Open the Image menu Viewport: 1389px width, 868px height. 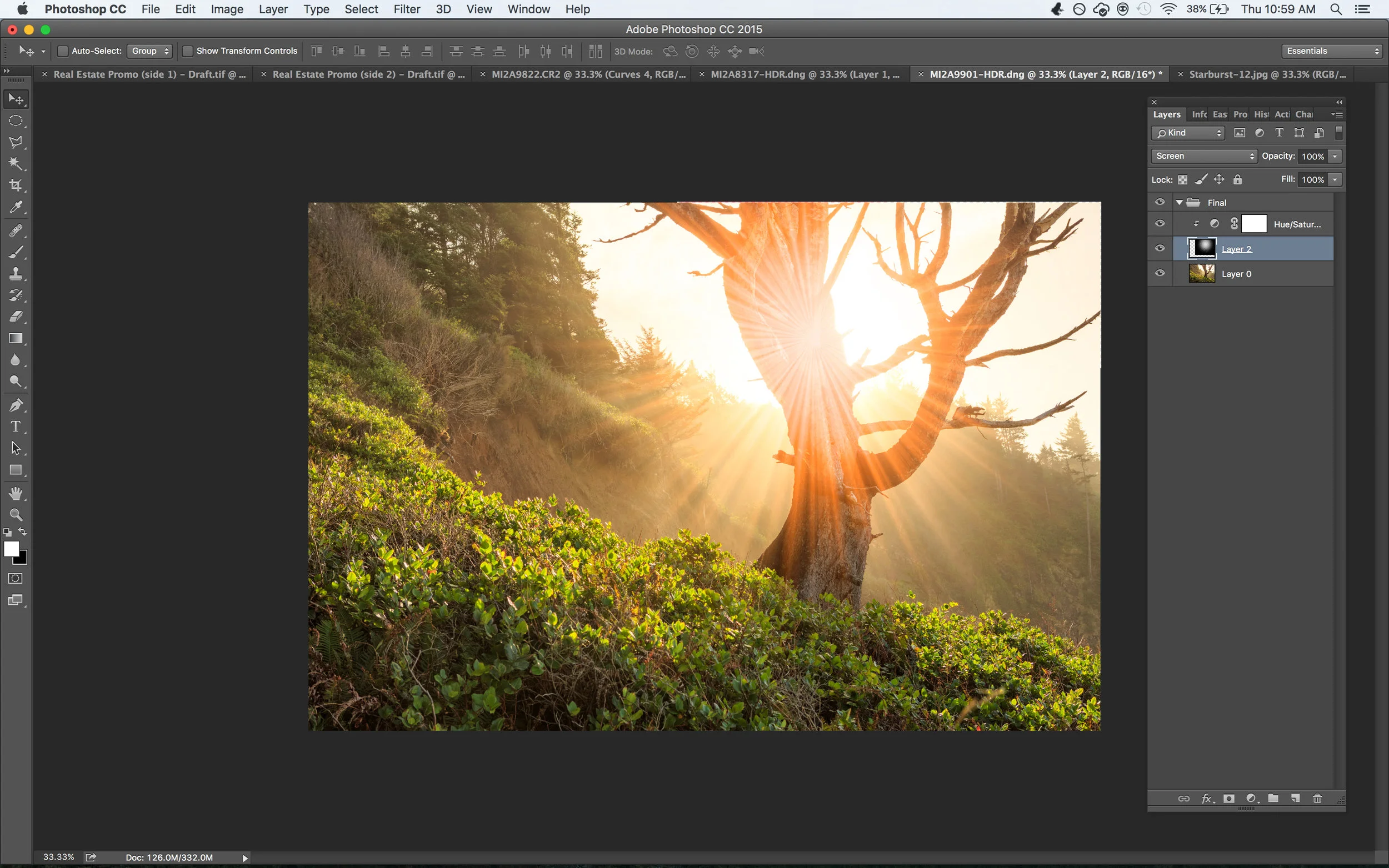227,9
